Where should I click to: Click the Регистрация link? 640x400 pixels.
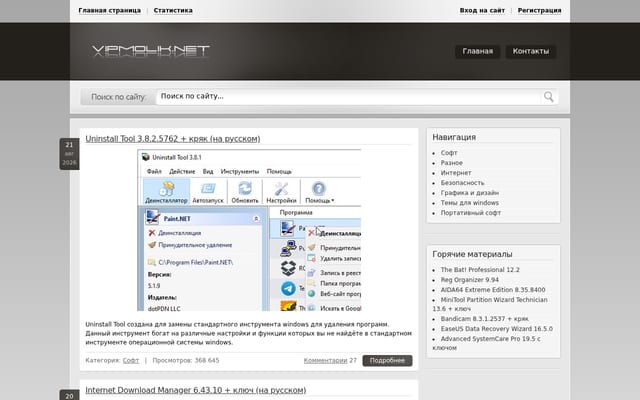(539, 11)
